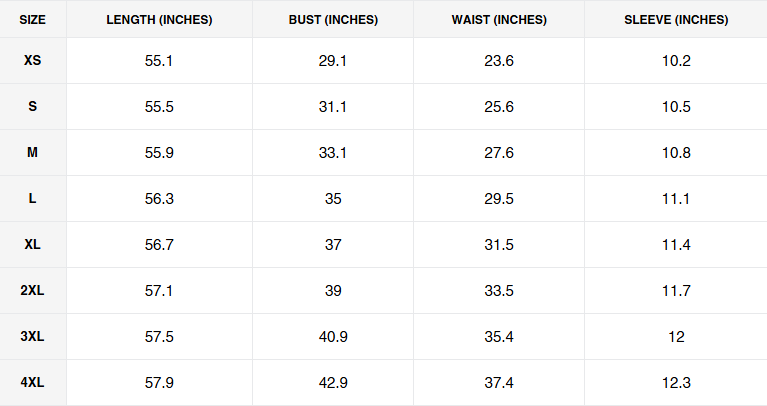Viewport: 767px width, 406px height.
Task: Click the 3XL sleeve value 12
Action: [x=676, y=337]
